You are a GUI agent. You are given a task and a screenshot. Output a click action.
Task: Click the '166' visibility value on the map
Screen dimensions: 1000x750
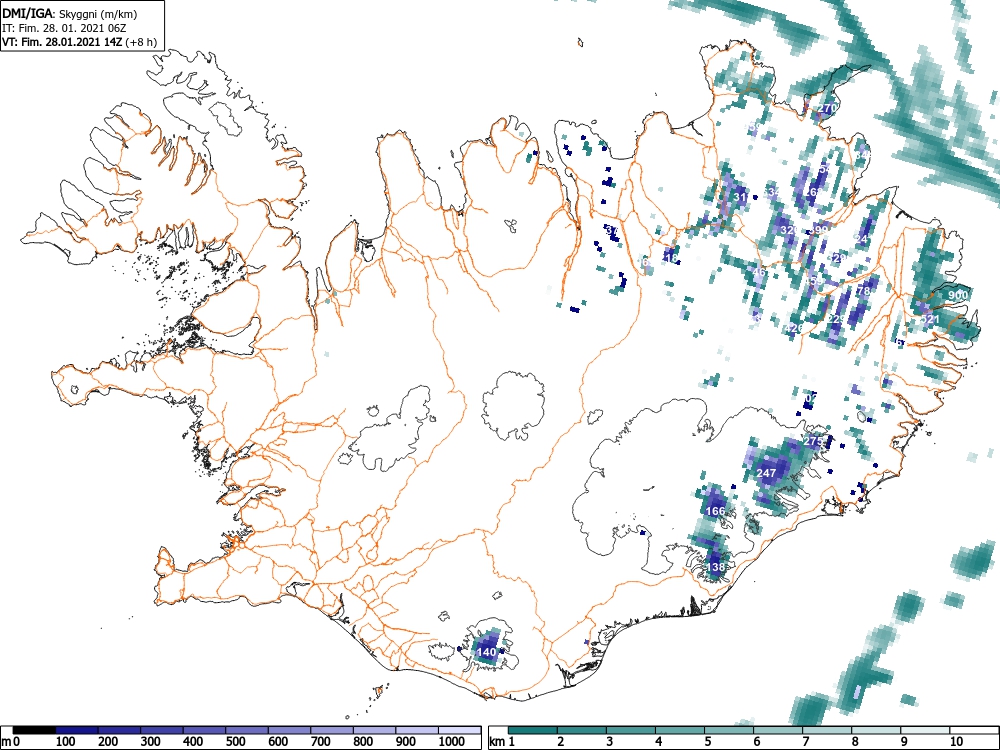(x=716, y=511)
